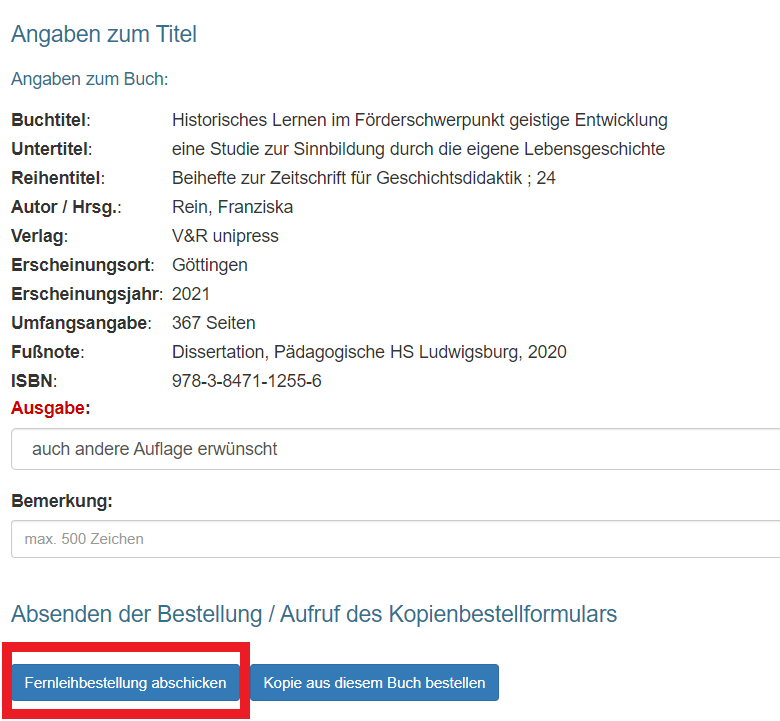Click the Absenden der Bestellung heading
The image size is (780, 721).
click(314, 614)
